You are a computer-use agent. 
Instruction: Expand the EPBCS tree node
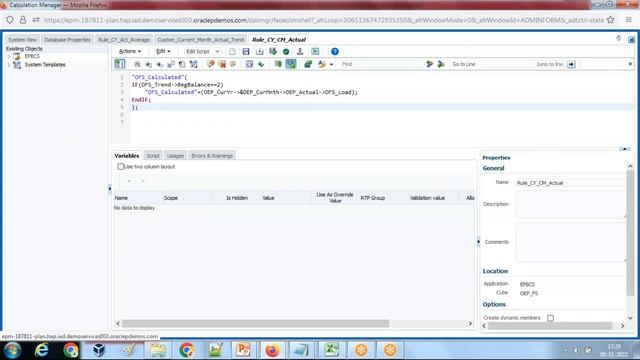coord(9,56)
